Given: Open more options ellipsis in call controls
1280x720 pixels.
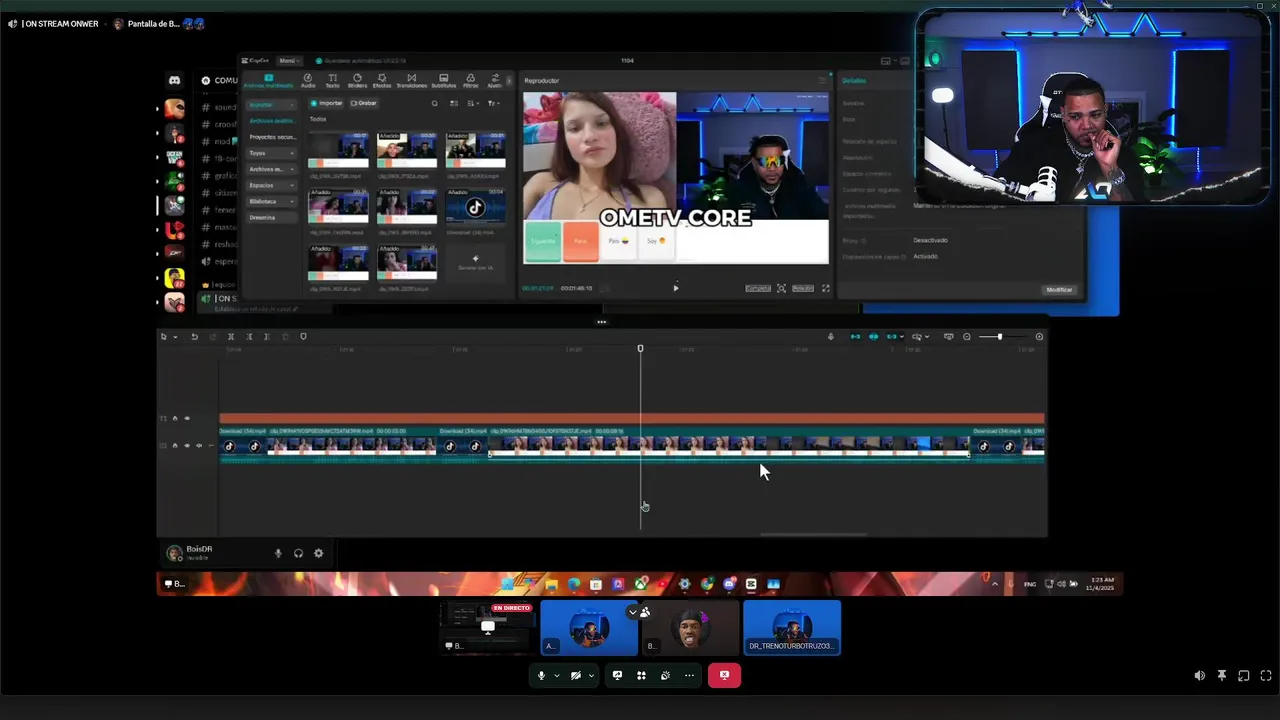Looking at the screenshot, I should [689, 675].
